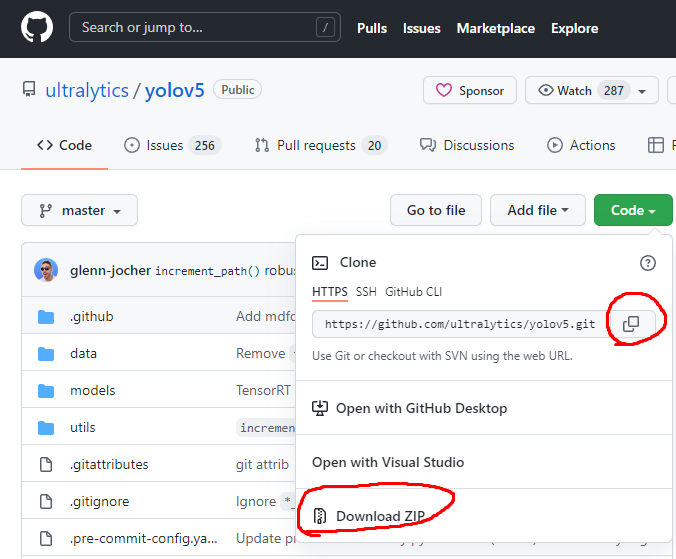
Task: Click the Projects table icon in repo tabs
Action: tap(656, 145)
